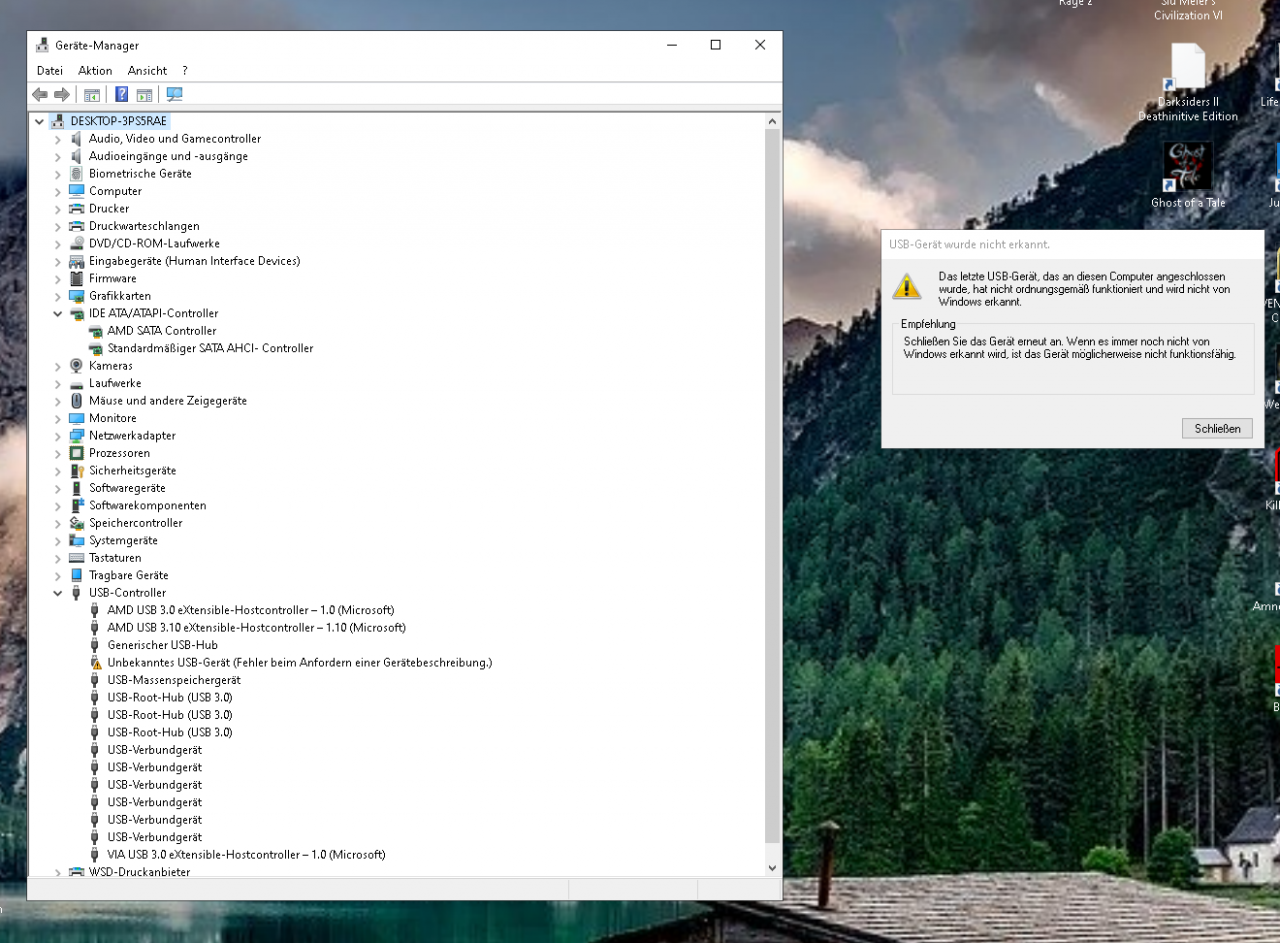Select the Softwaregeräte category

click(x=127, y=488)
